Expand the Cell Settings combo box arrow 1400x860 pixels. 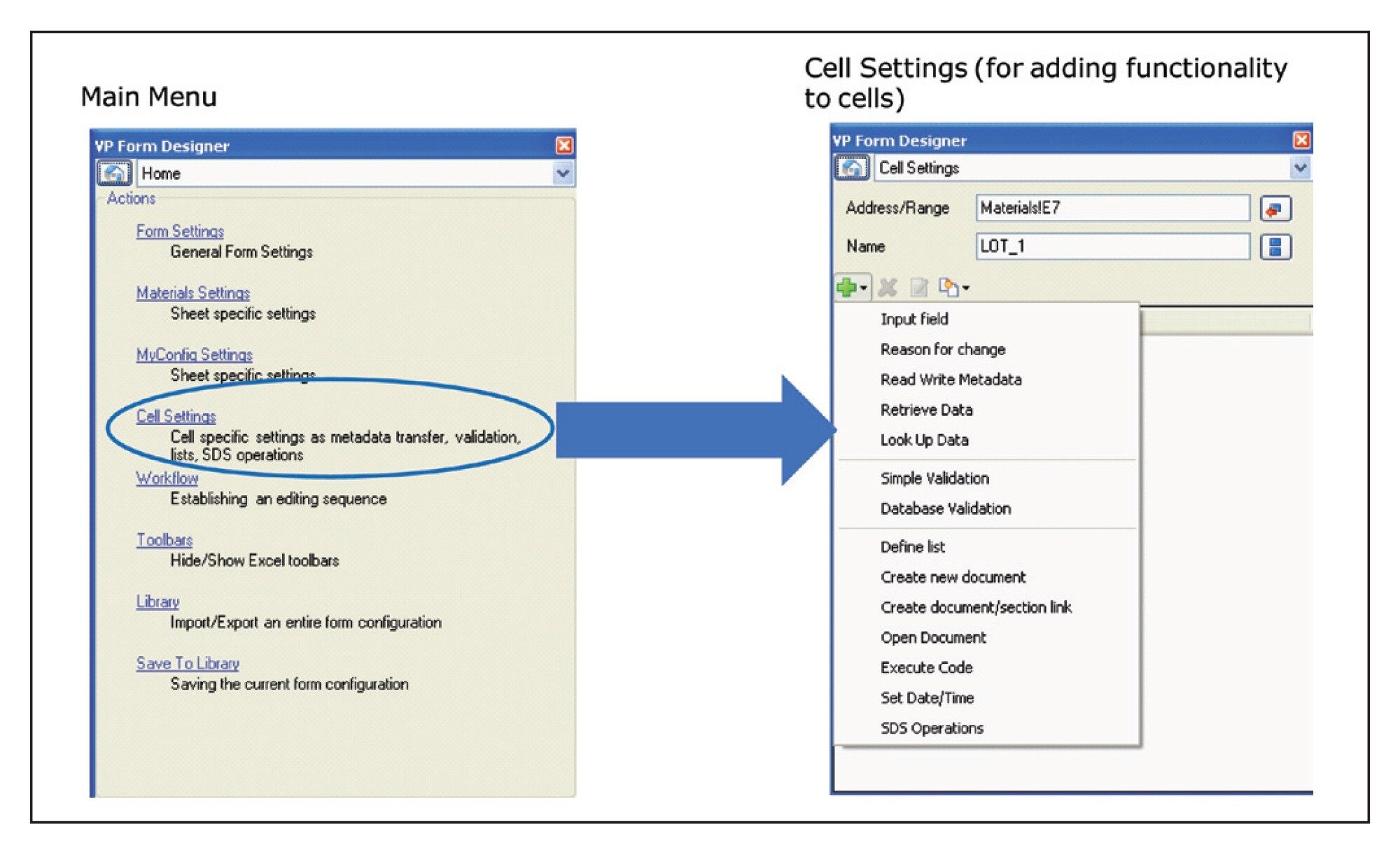tap(1300, 167)
